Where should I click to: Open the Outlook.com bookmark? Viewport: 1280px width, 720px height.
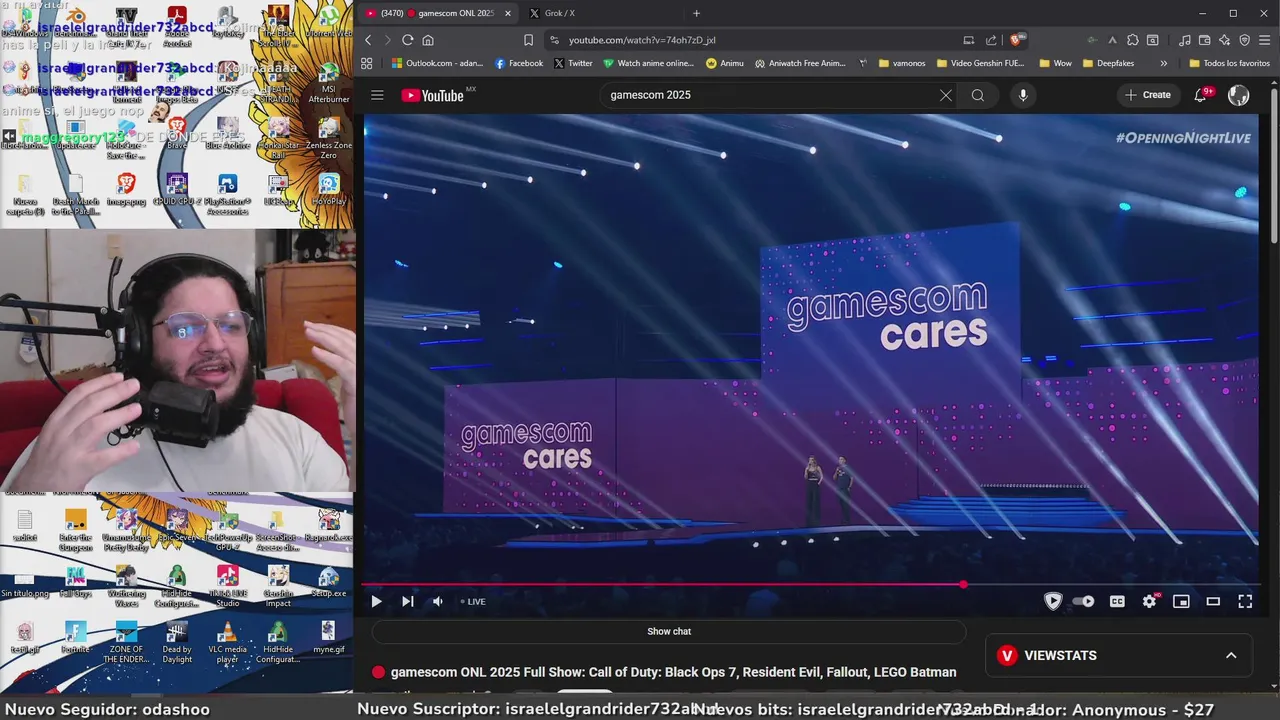click(437, 63)
